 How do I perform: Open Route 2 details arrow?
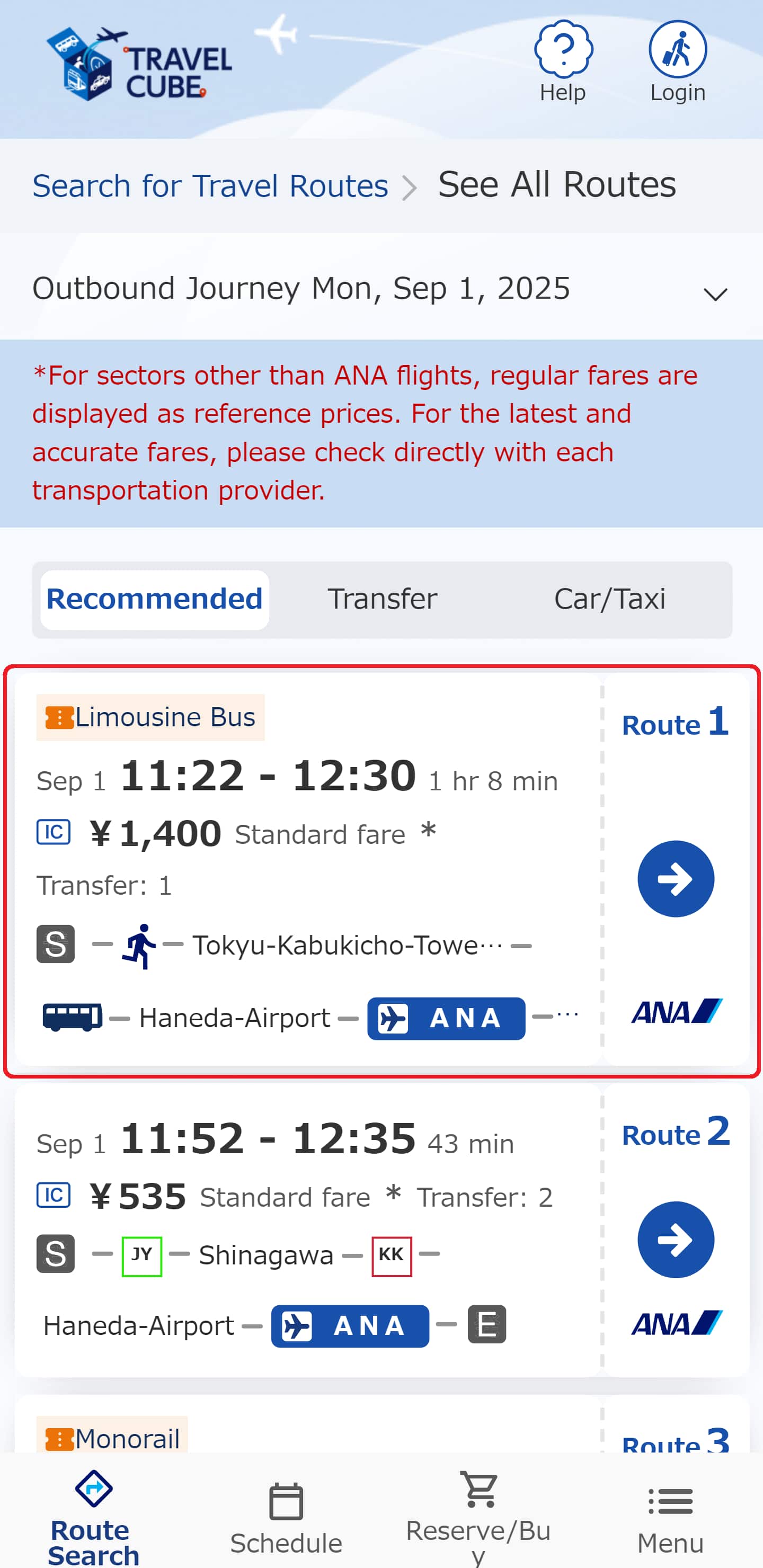click(676, 1240)
